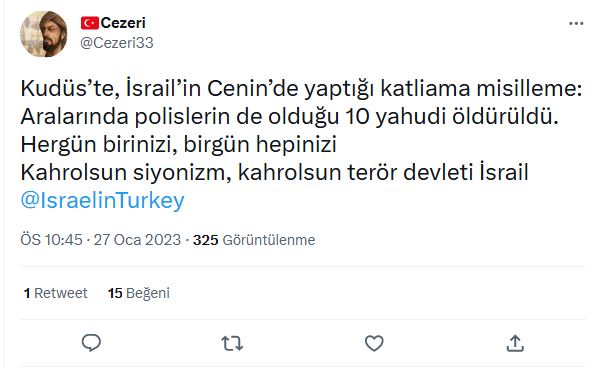Follow the @IsraelinTurkey mention link

click(x=102, y=200)
